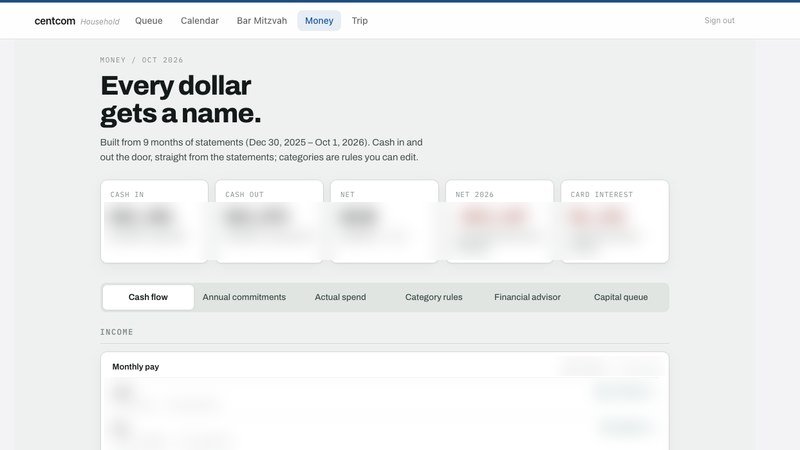Image resolution: width=800 pixels, height=450 pixels.
Task: Click the CASH IN summary card
Action: click(154, 221)
